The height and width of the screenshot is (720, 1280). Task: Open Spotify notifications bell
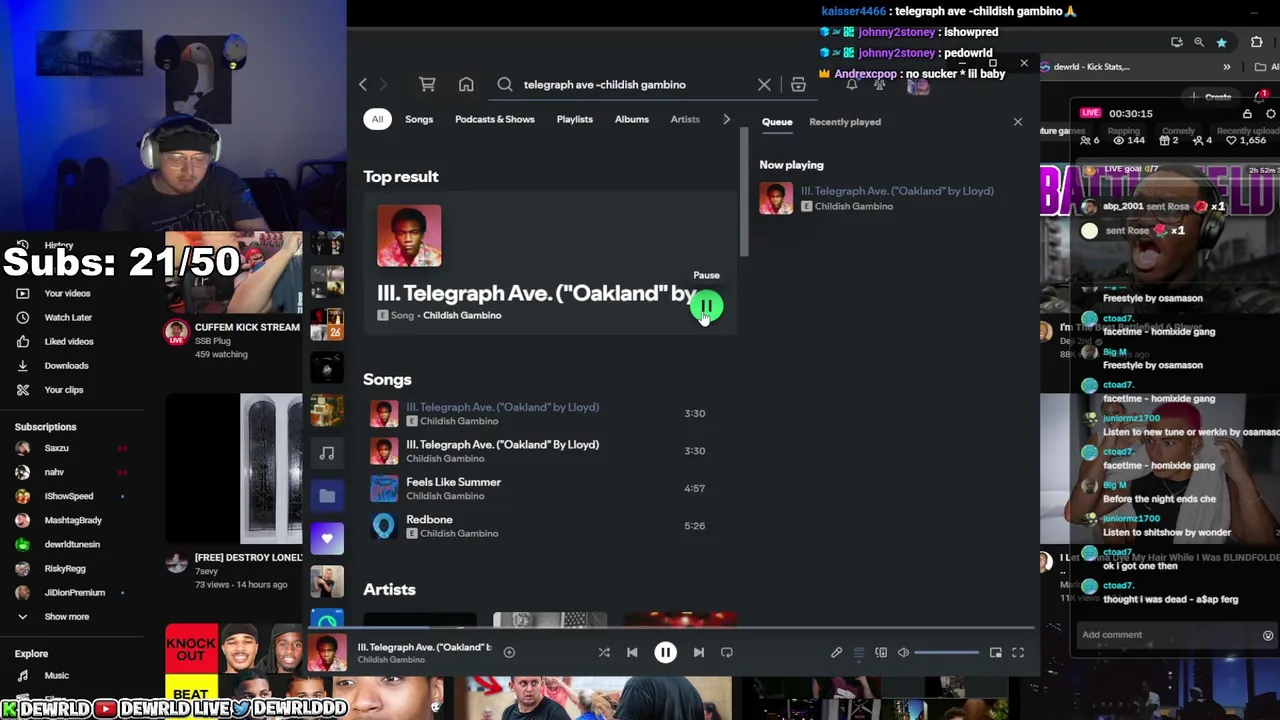click(852, 85)
